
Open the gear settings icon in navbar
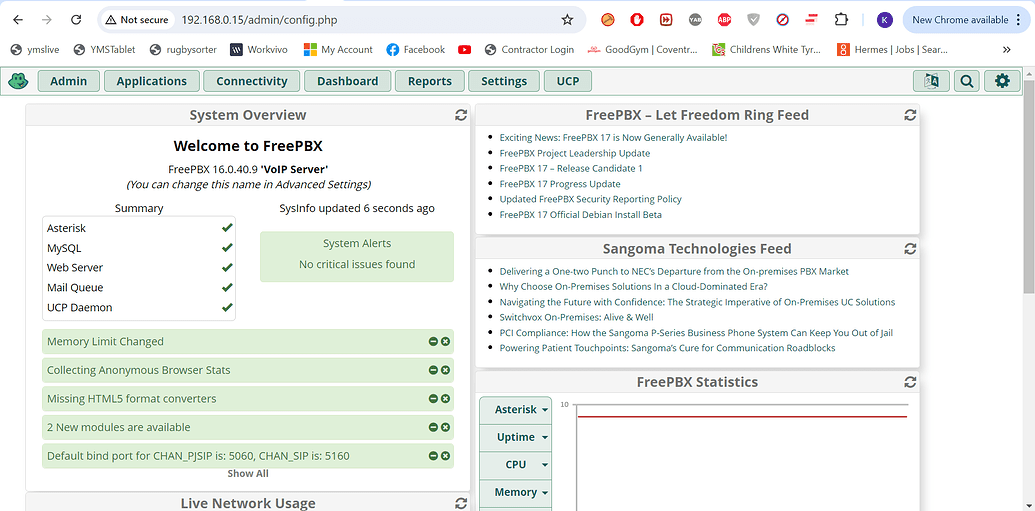(x=1002, y=81)
